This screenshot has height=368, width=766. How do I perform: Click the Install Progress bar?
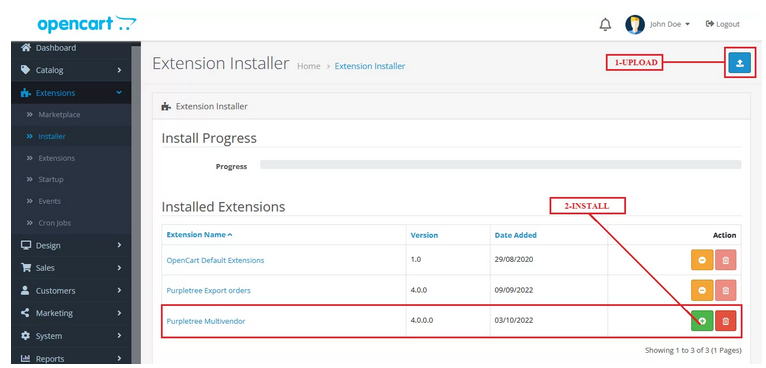click(500, 165)
